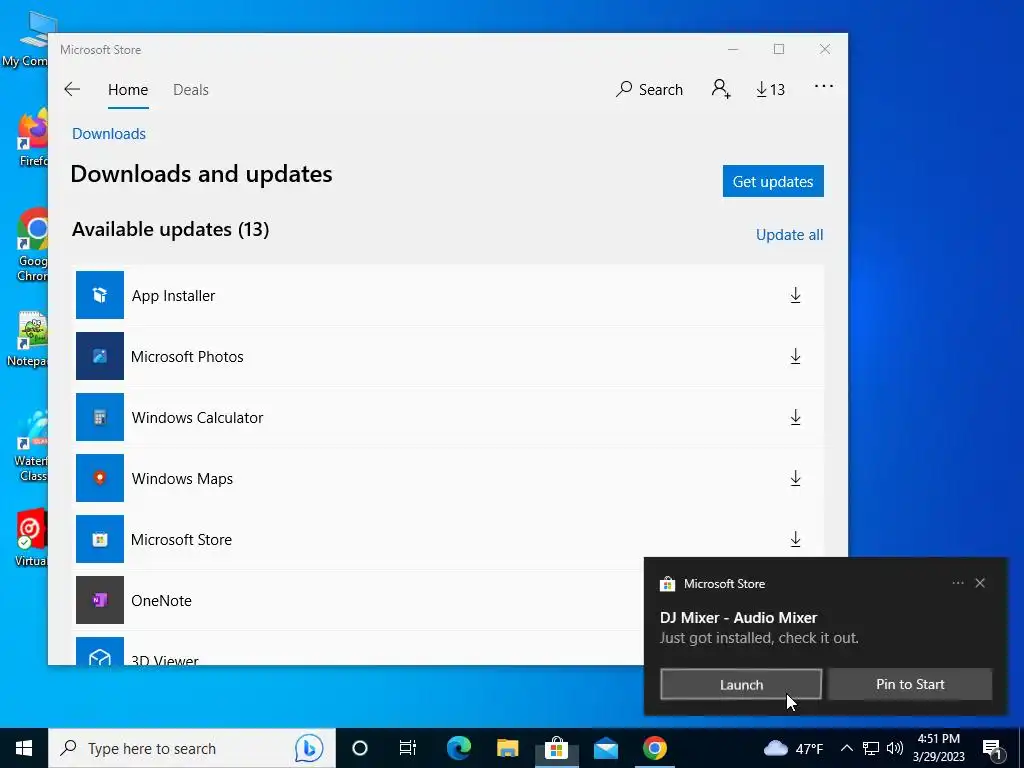Viewport: 1024px width, 768px height.
Task: Open Google Chrome from the taskbar
Action: point(654,748)
